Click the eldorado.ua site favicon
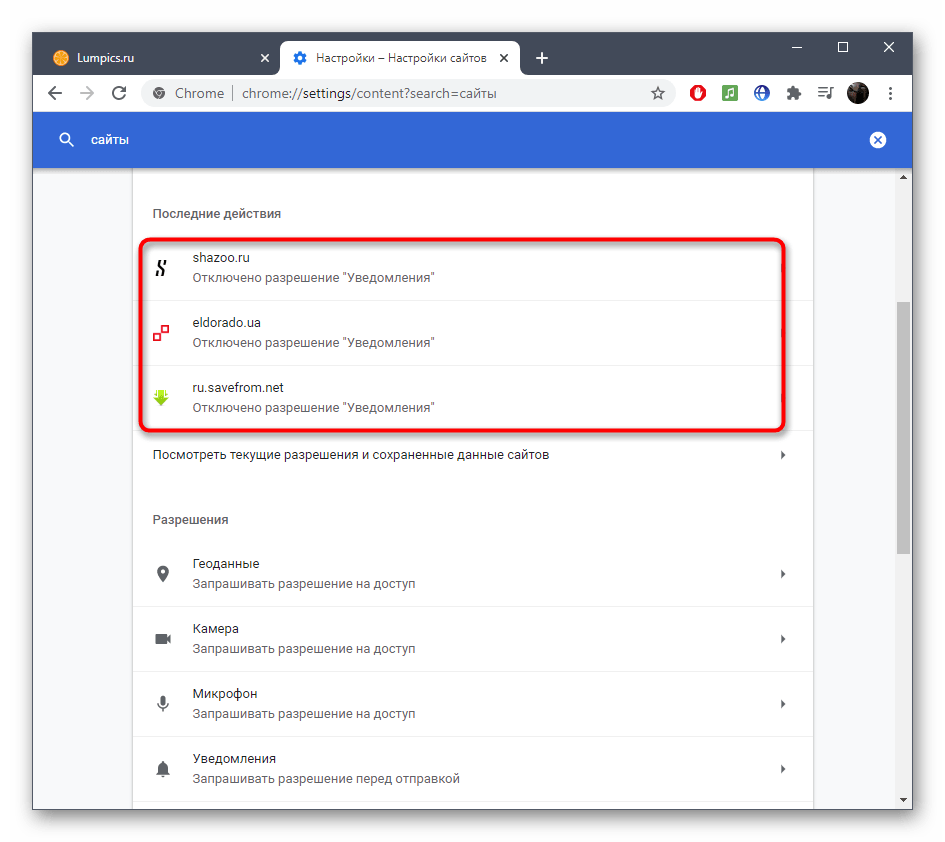 161,333
